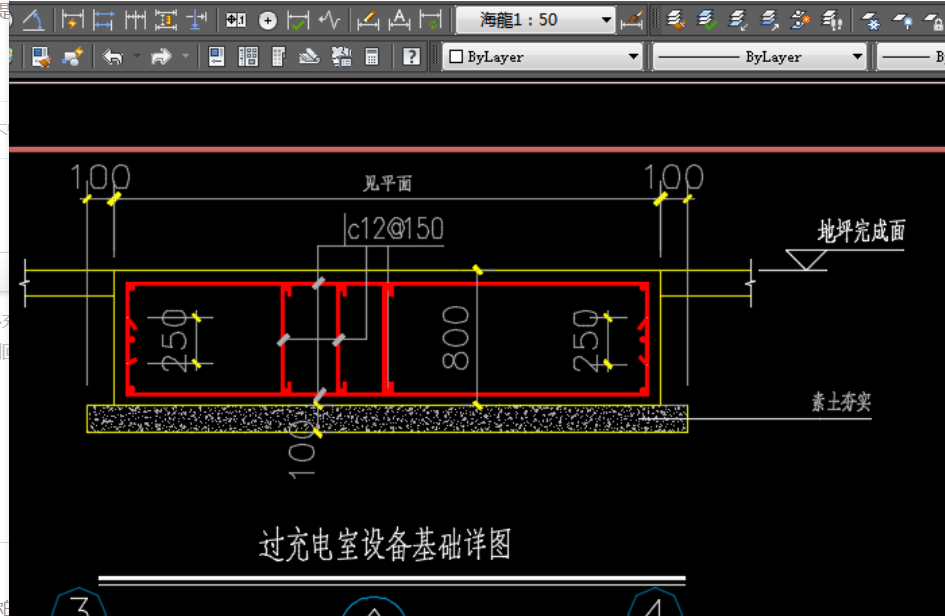
Task: Change objects to current layer icon
Action: [707, 20]
